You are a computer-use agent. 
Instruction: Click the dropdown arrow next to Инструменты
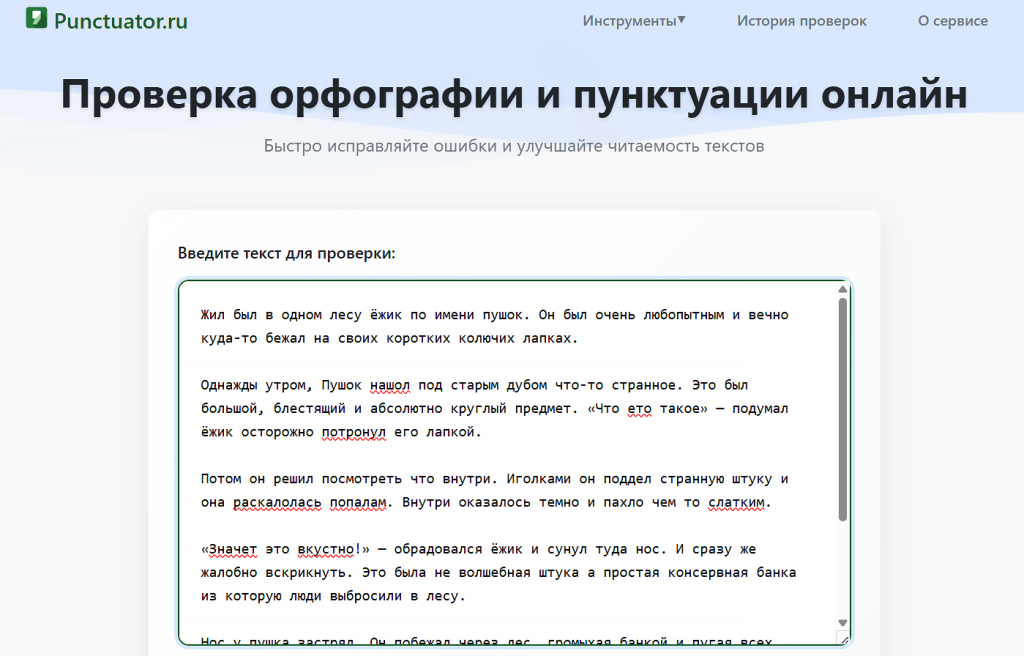pos(680,18)
